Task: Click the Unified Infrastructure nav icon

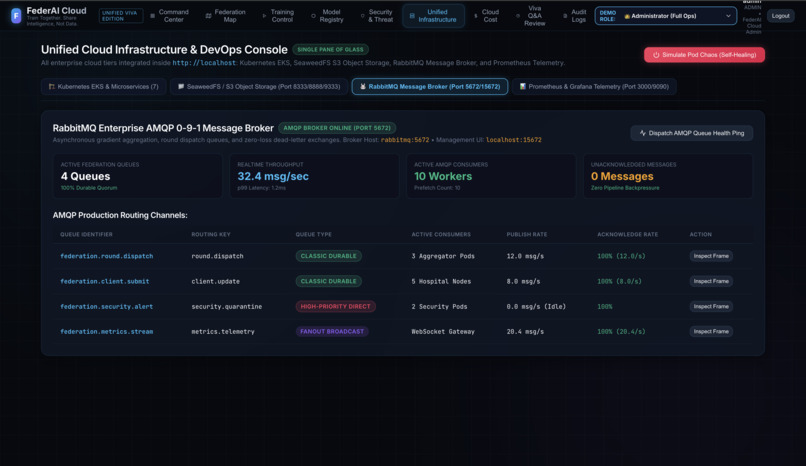Action: click(x=412, y=16)
